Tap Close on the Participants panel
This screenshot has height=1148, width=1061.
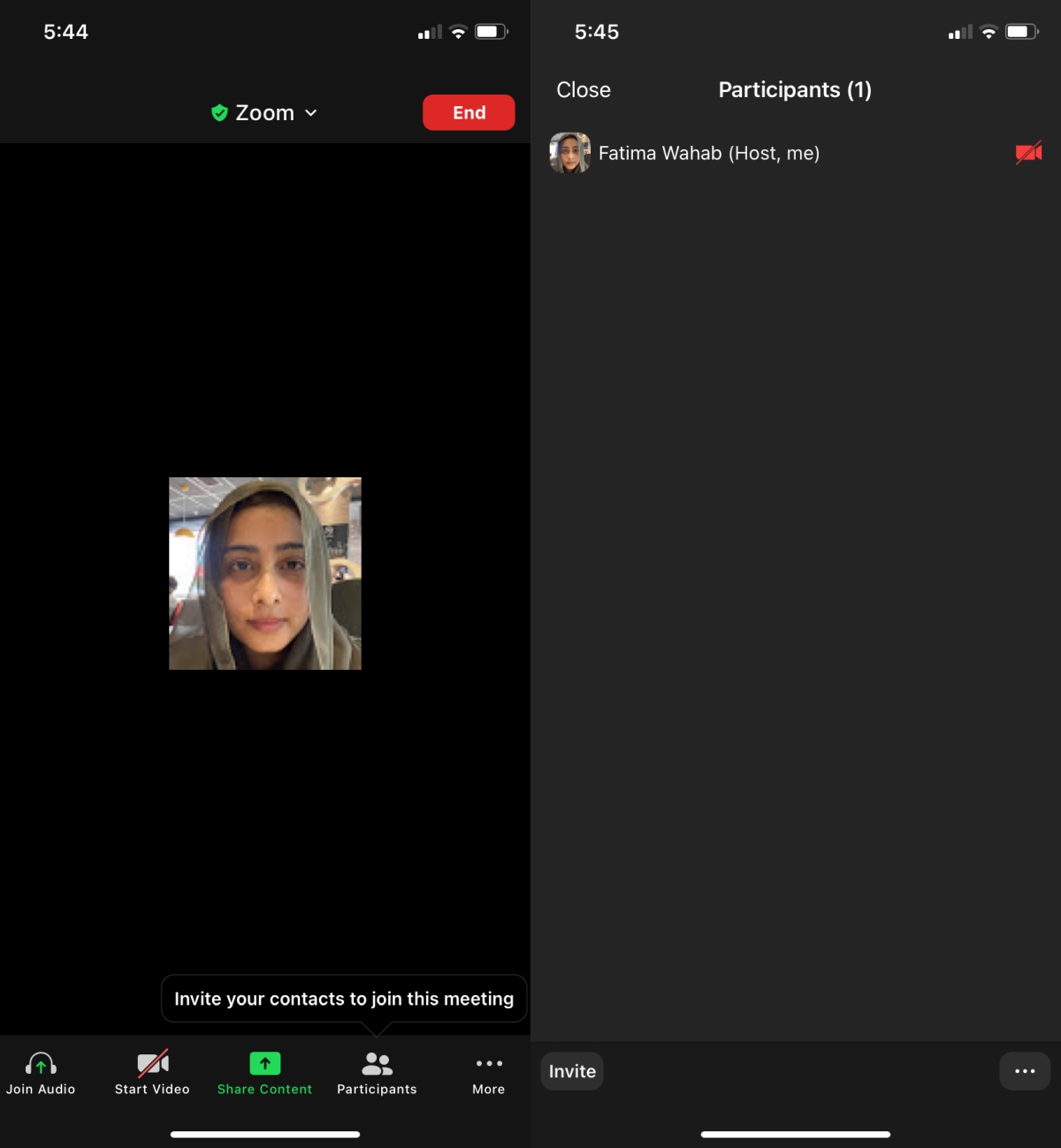click(583, 89)
